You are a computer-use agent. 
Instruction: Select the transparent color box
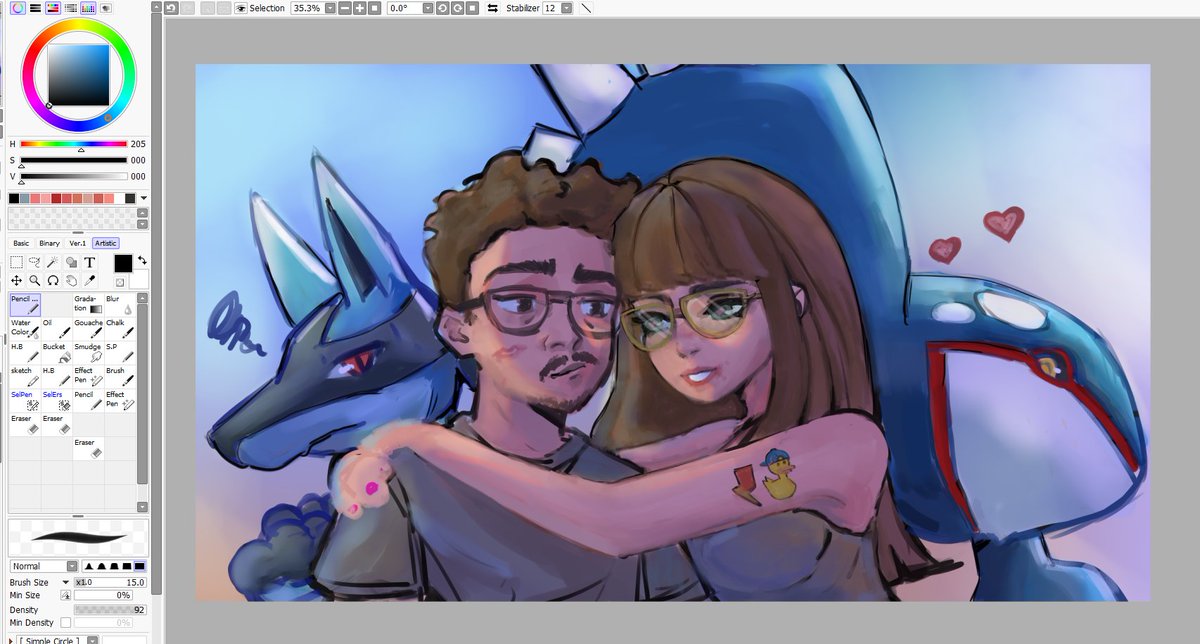click(119, 282)
